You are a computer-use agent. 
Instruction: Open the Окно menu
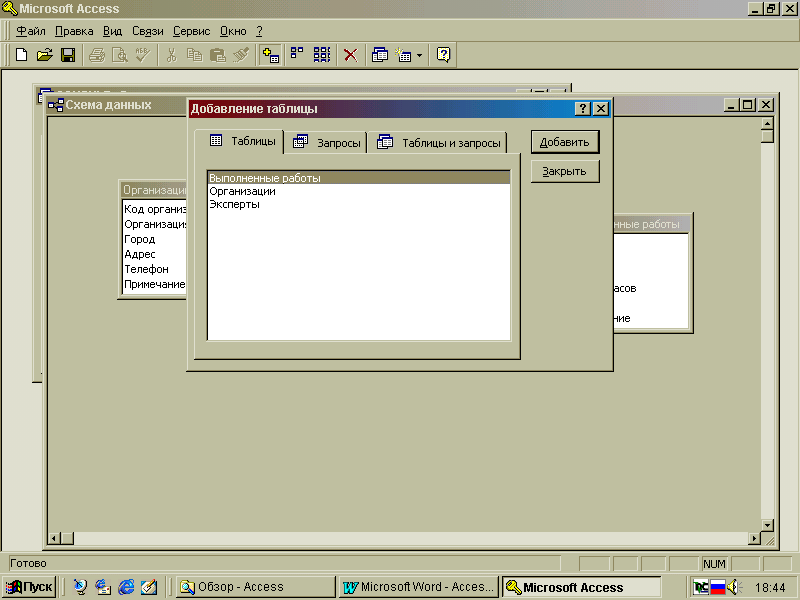pyautogui.click(x=233, y=31)
